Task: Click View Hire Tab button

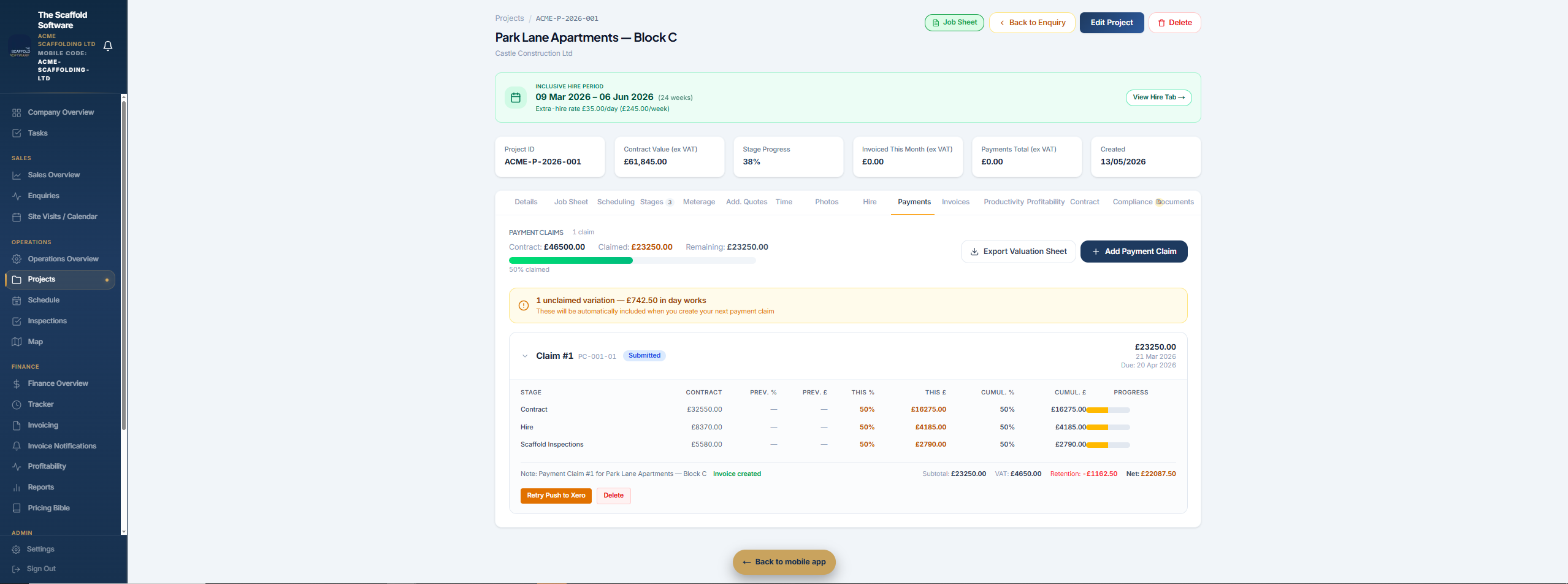Action: click(1158, 98)
